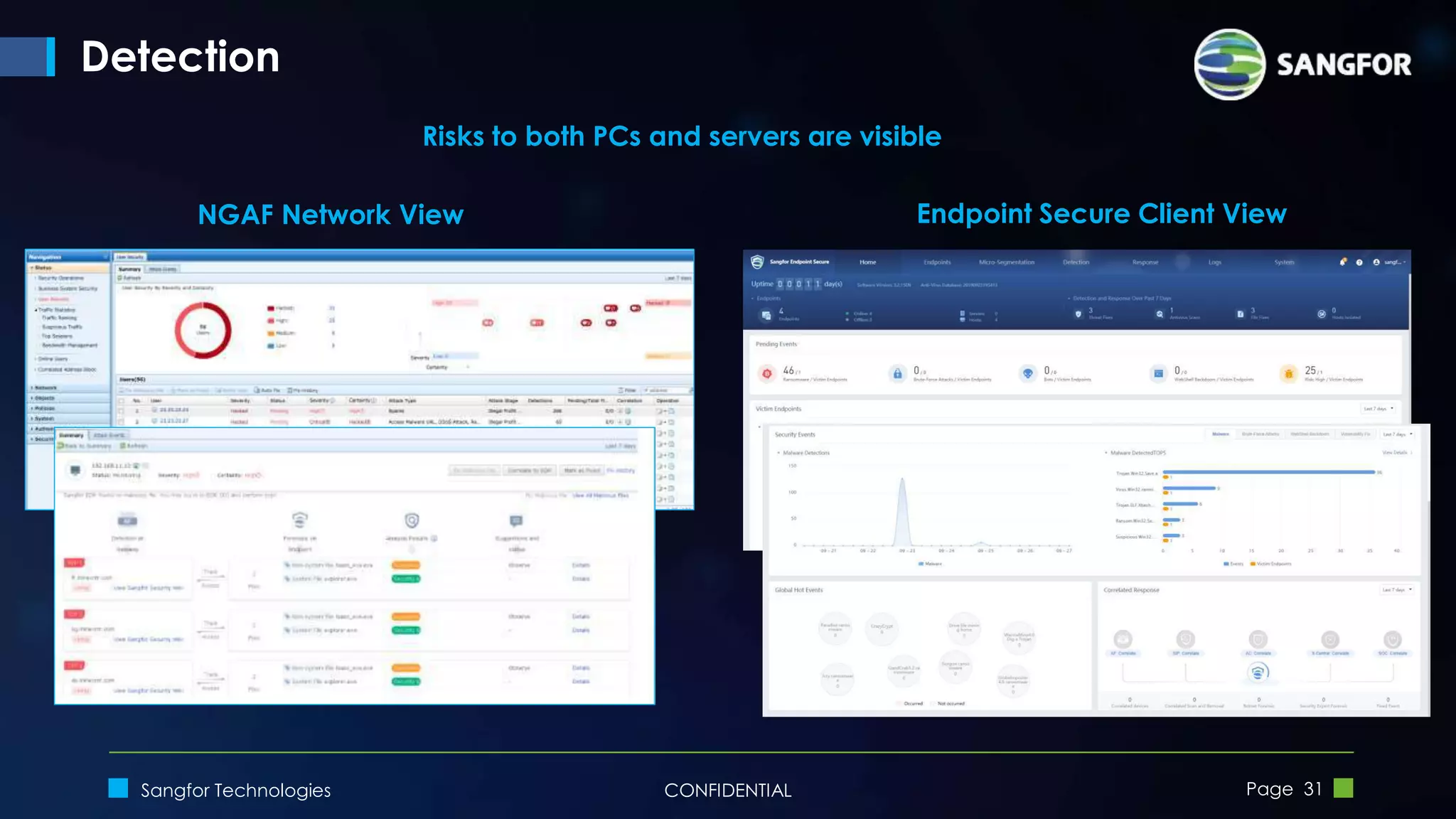Open the Detection menu in Endpoint Secure
Screen dimensions: 1456x819
click(1076, 262)
